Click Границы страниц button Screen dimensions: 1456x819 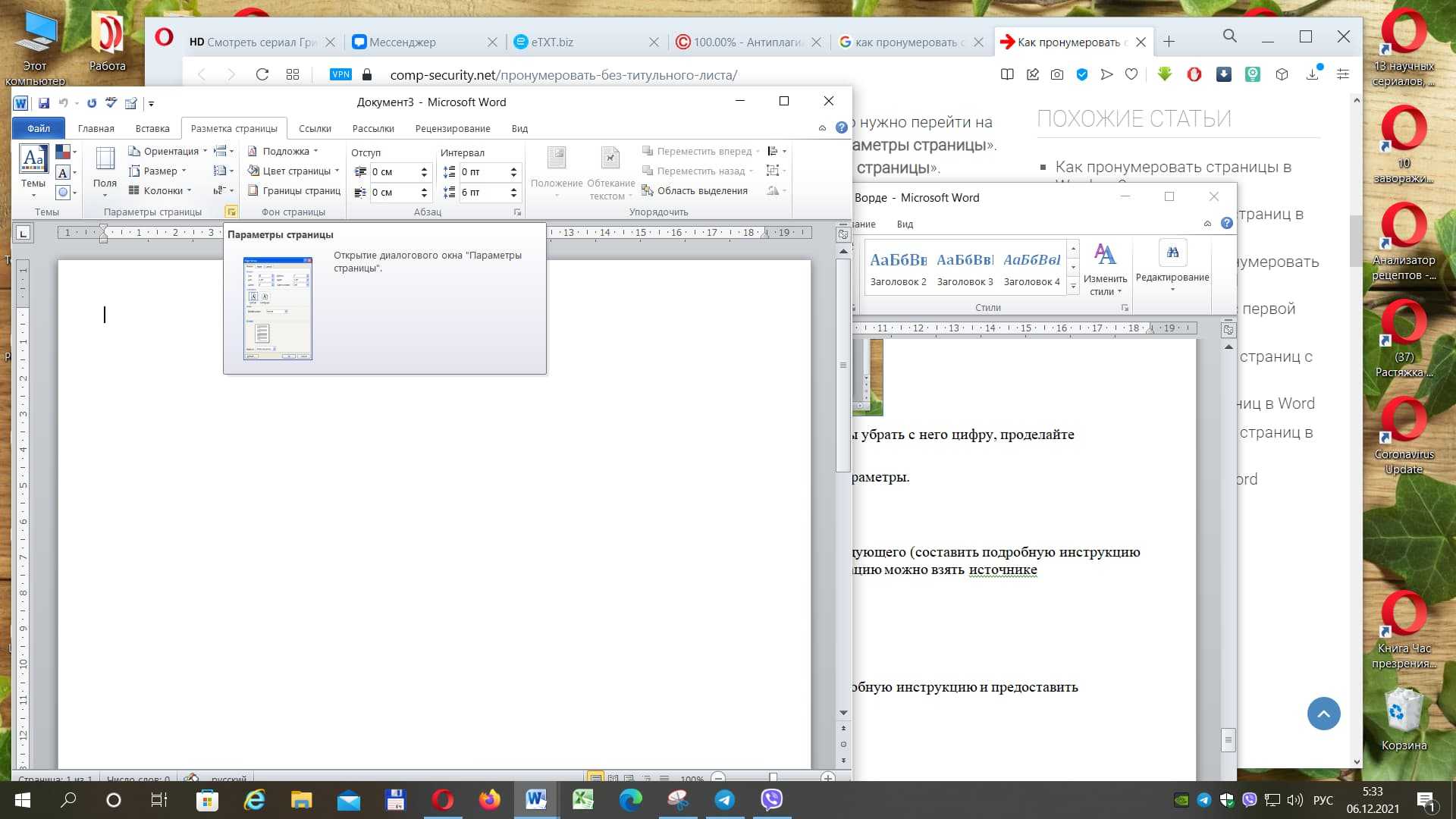point(294,190)
